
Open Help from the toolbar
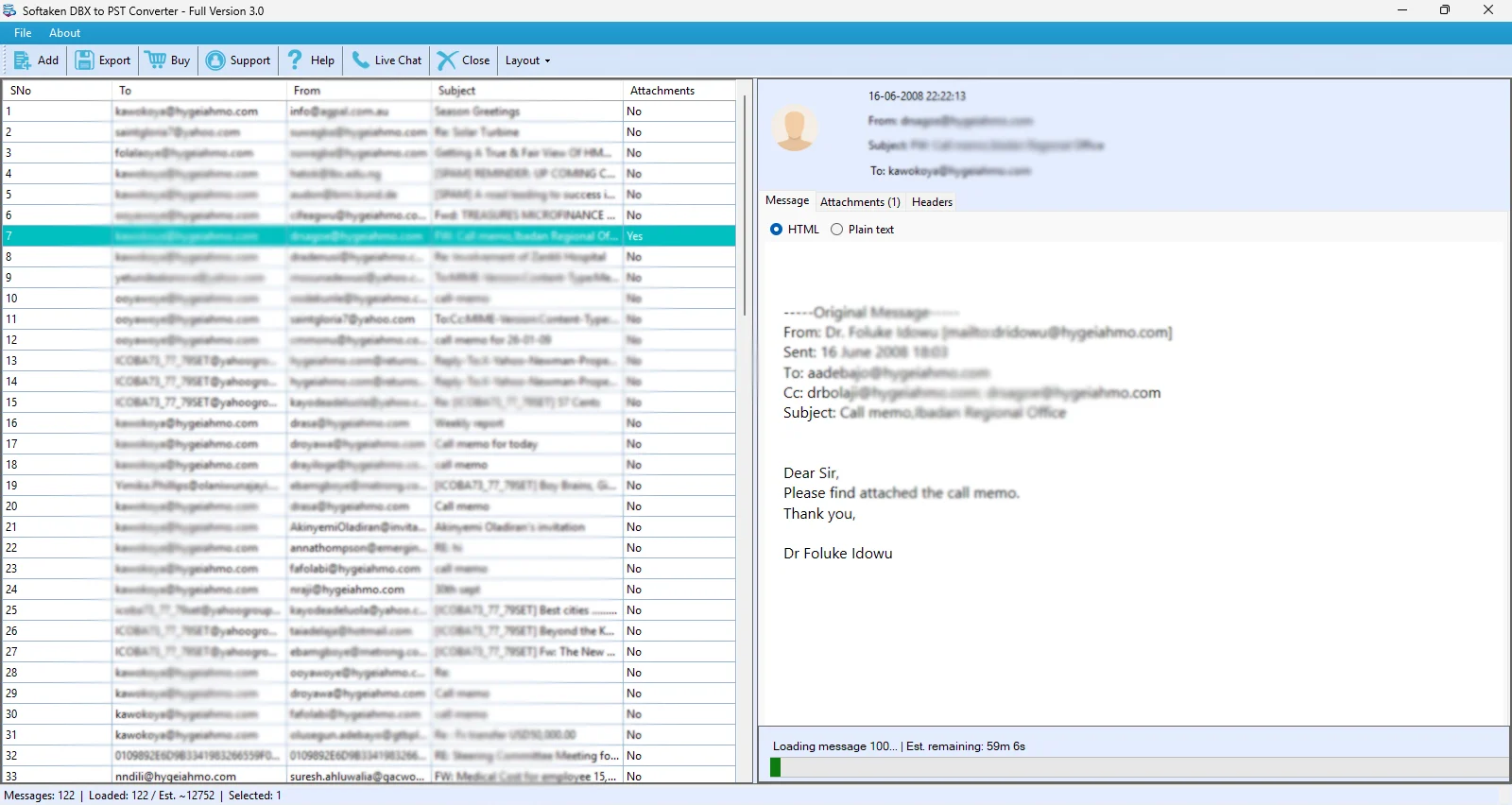311,60
